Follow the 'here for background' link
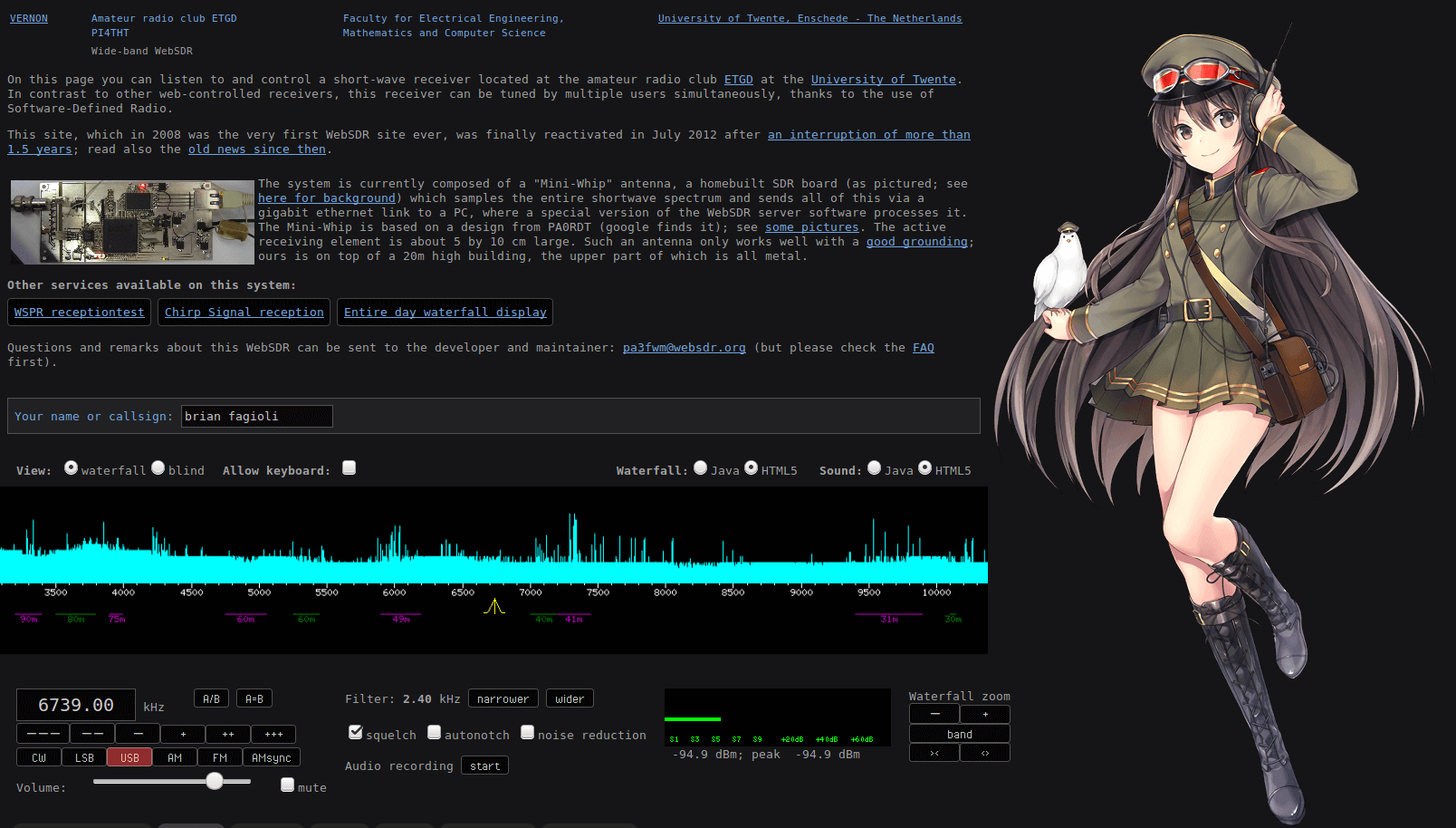 327,198
